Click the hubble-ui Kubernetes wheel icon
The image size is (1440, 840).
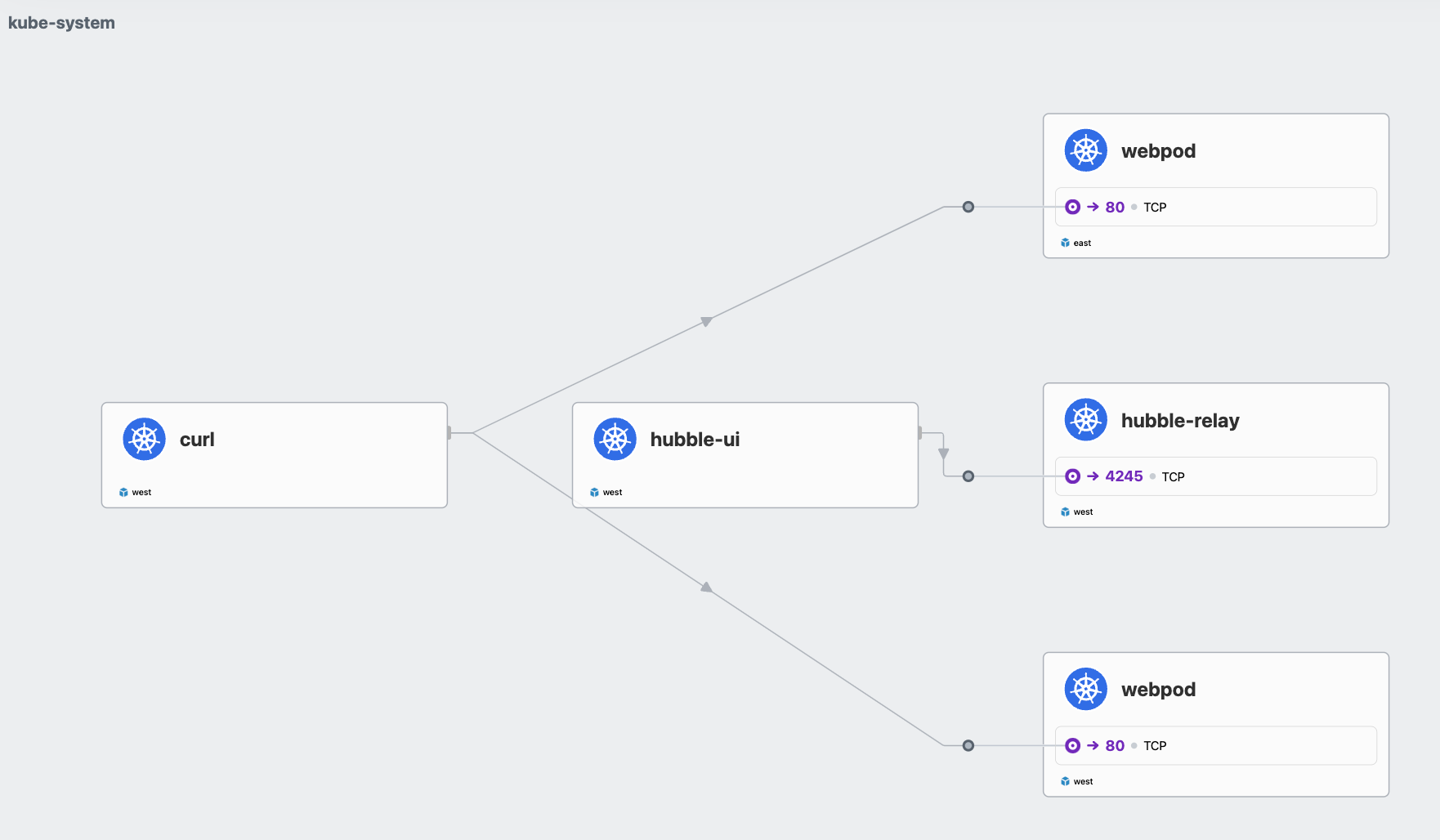pyautogui.click(x=615, y=439)
